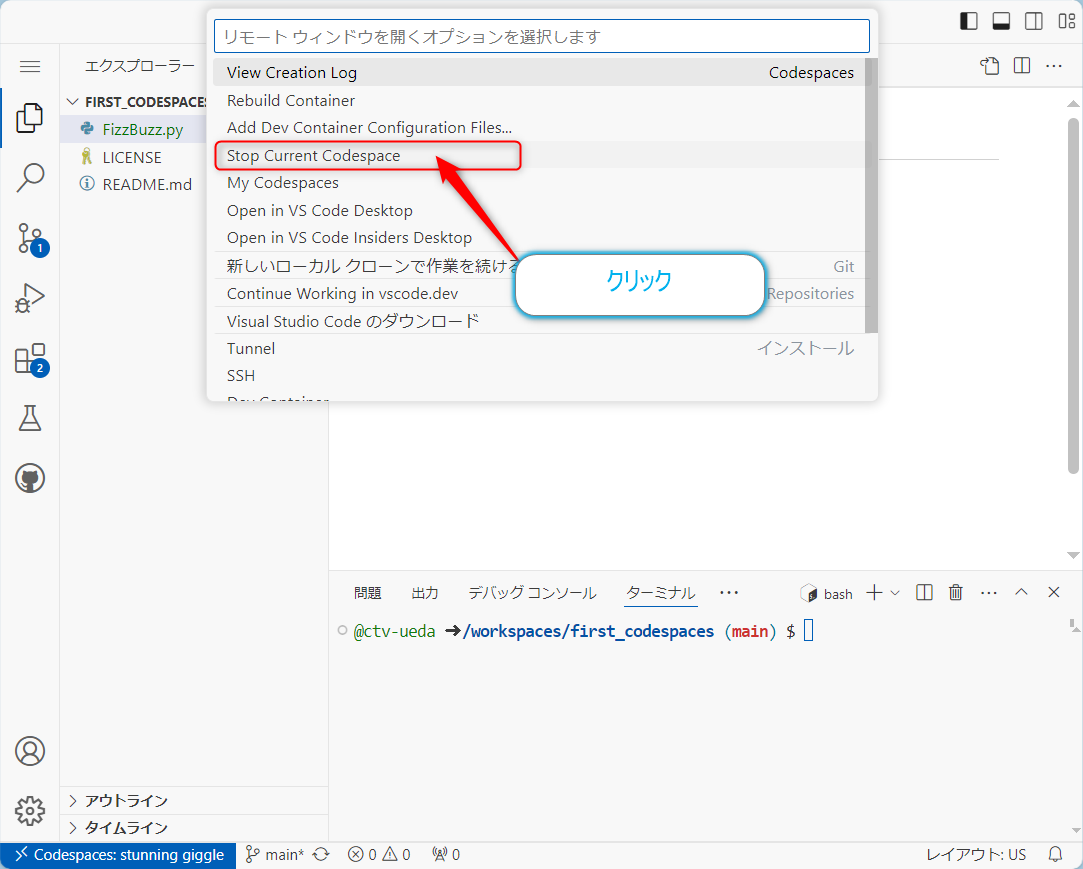Image resolution: width=1083 pixels, height=869 pixels.
Task: Focus the remote window options input
Action: (542, 36)
